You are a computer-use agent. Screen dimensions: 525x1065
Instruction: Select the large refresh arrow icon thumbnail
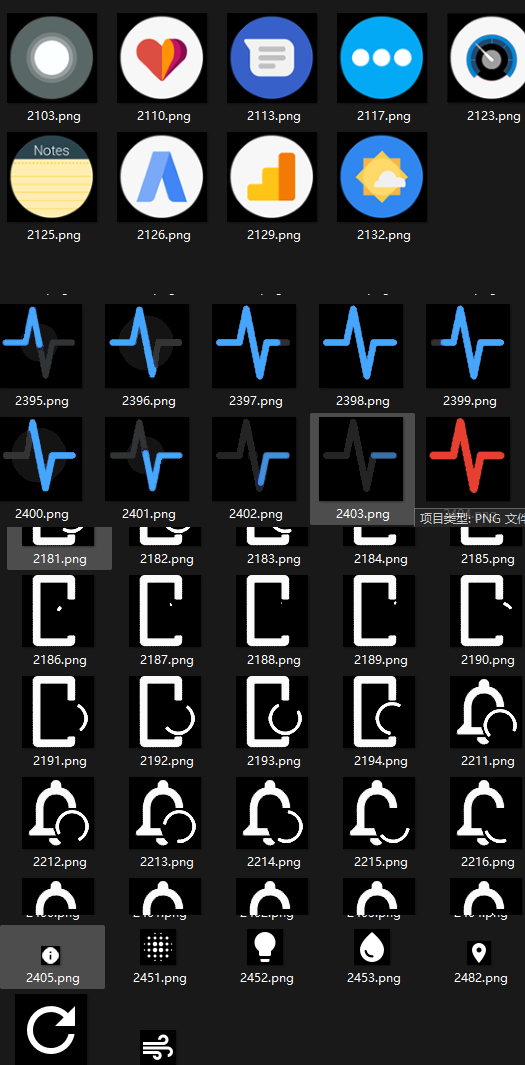coord(51,1030)
